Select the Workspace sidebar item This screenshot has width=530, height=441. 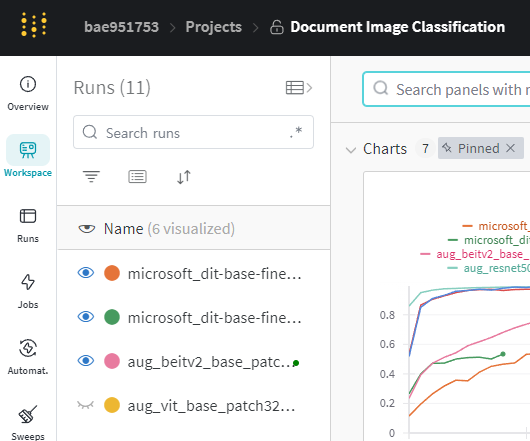28,156
